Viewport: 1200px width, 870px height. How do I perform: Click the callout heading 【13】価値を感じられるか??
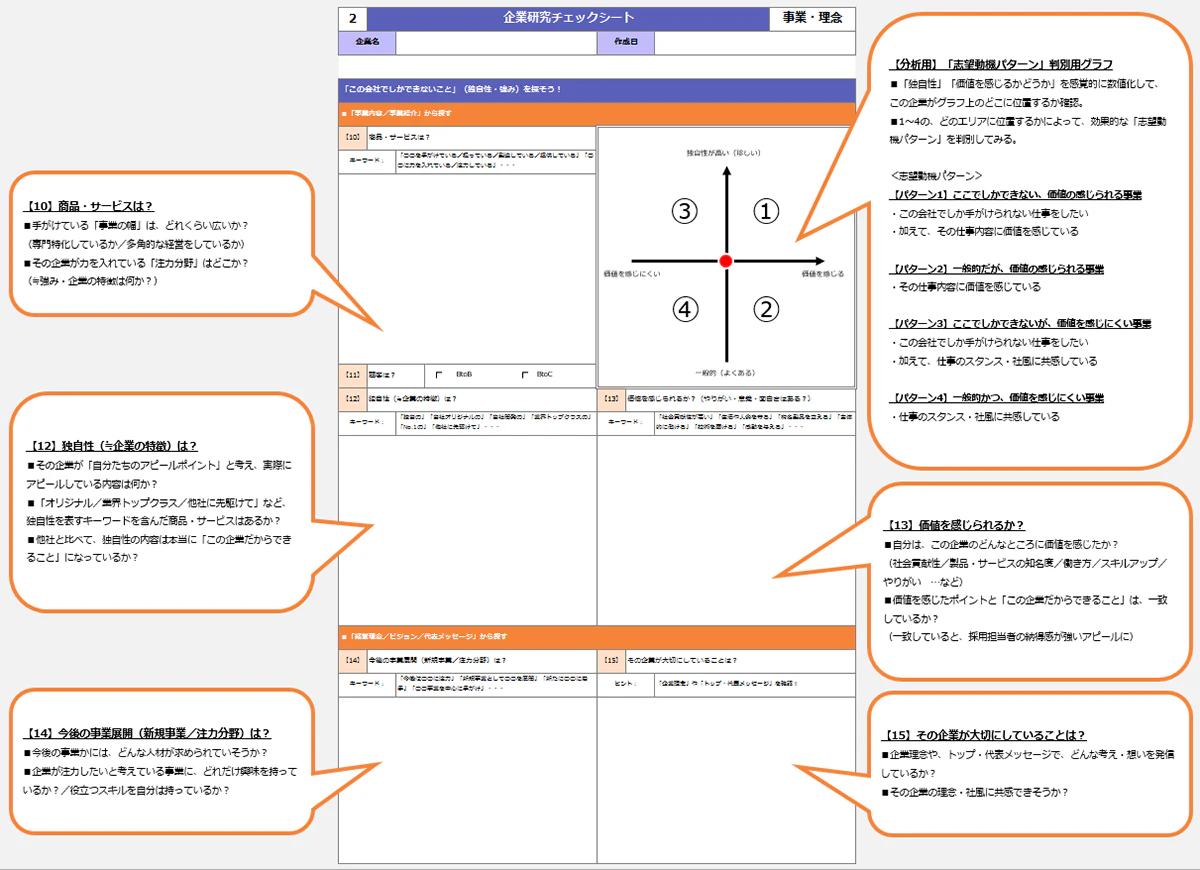[956, 525]
